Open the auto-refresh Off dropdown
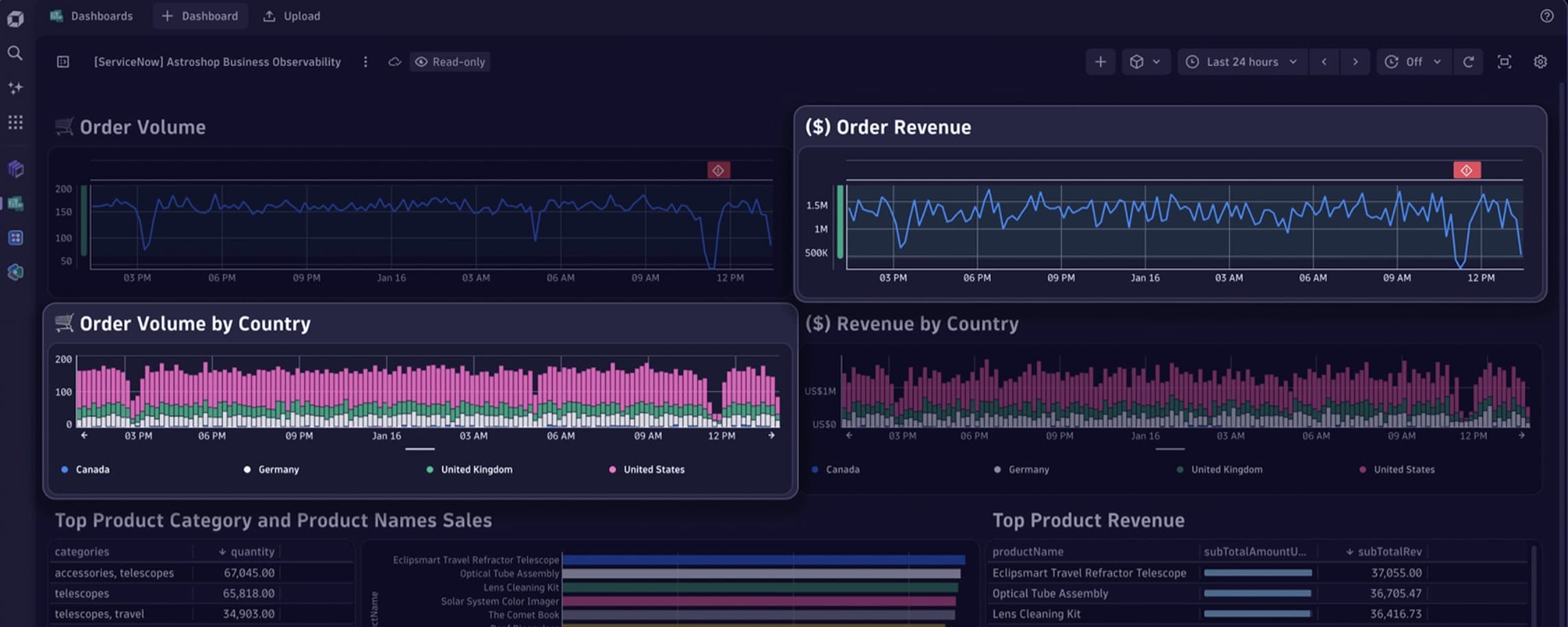 pyautogui.click(x=1414, y=62)
